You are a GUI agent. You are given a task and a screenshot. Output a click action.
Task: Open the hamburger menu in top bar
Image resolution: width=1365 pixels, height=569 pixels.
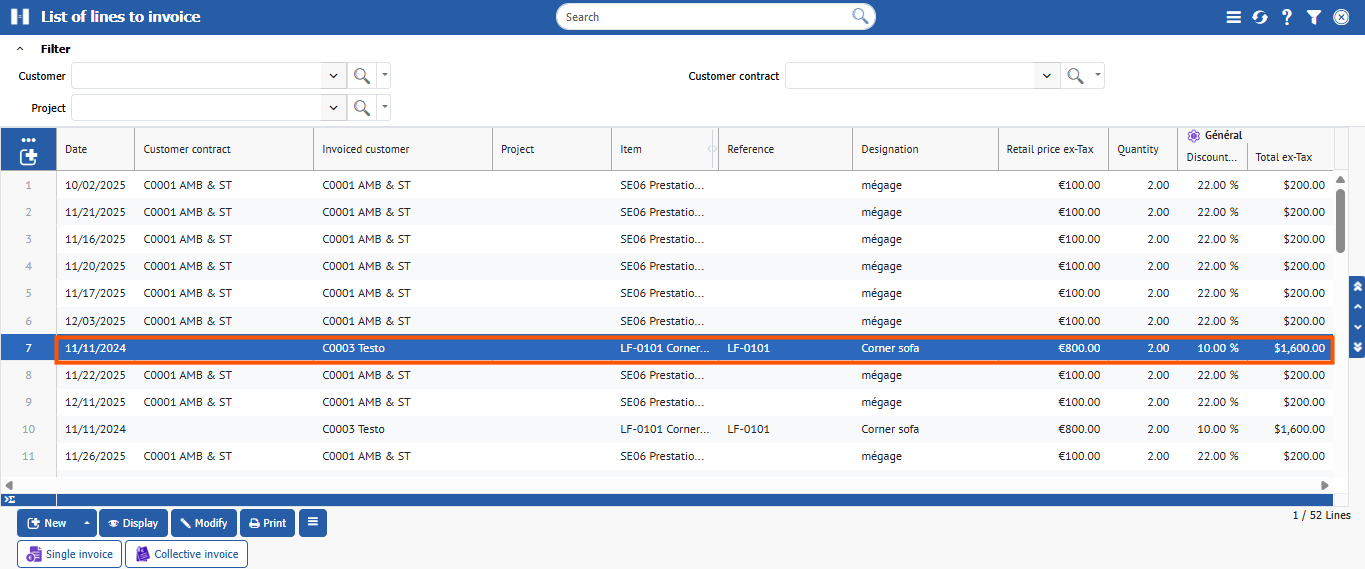pyautogui.click(x=1233, y=17)
